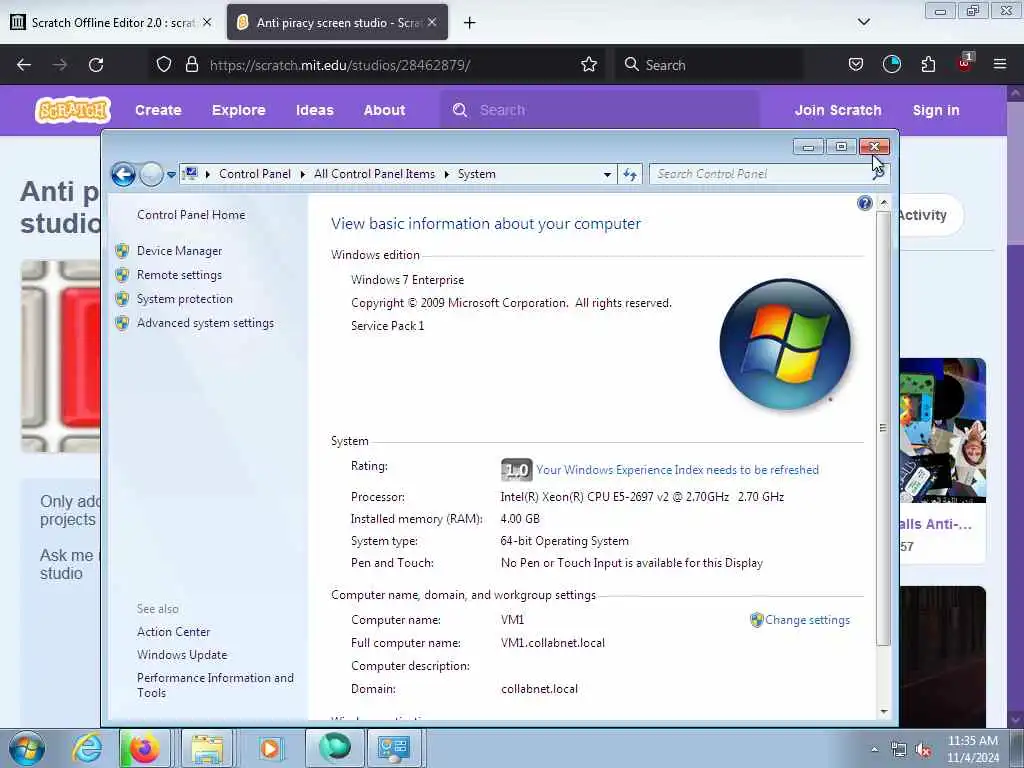Click the Firefox tracking protection shield icon

pos(164,65)
